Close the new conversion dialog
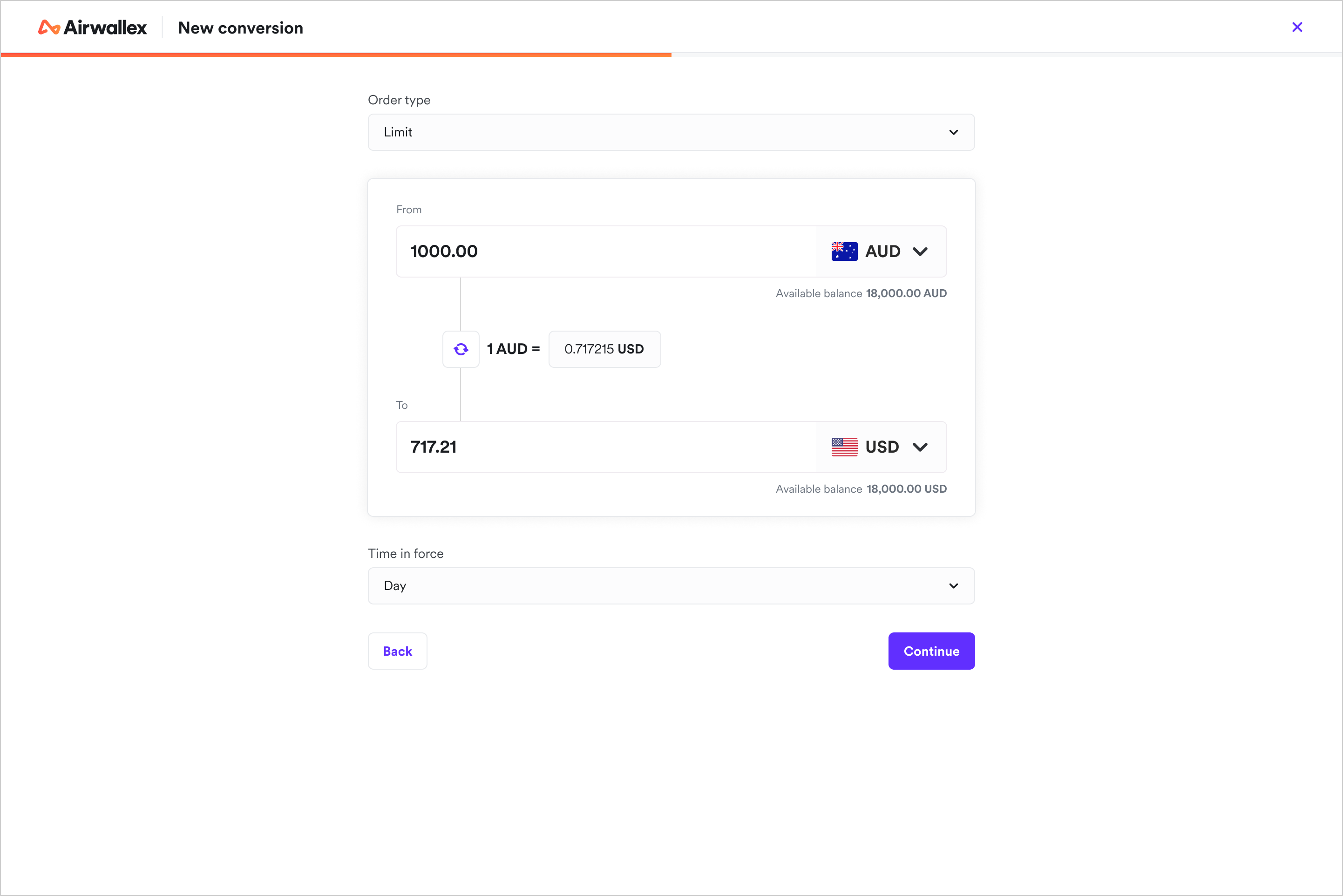Viewport: 1343px width, 896px height. [1297, 27]
